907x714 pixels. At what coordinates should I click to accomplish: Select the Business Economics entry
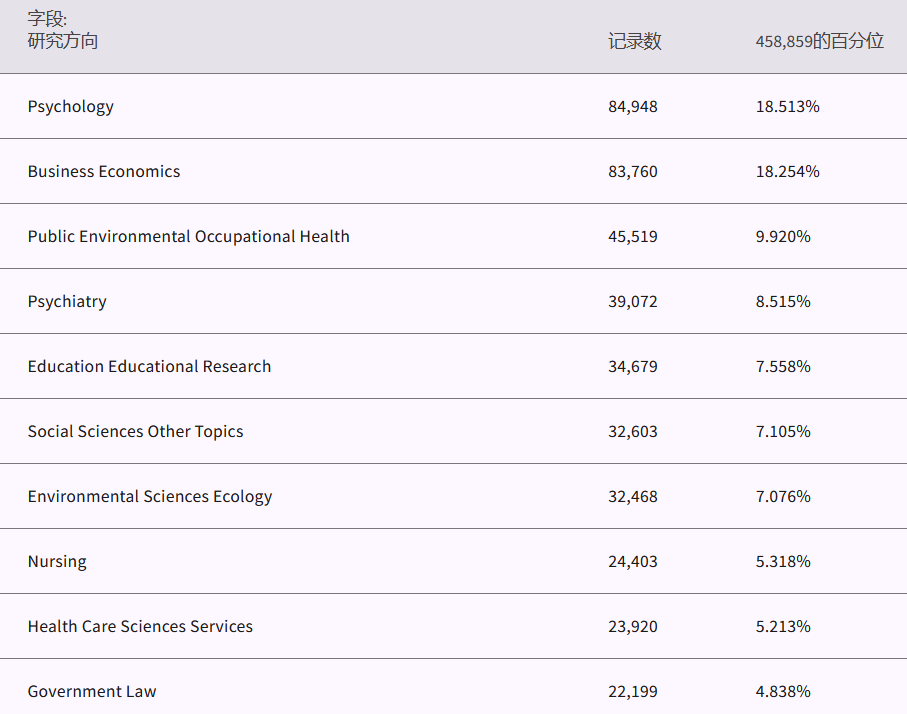(104, 172)
